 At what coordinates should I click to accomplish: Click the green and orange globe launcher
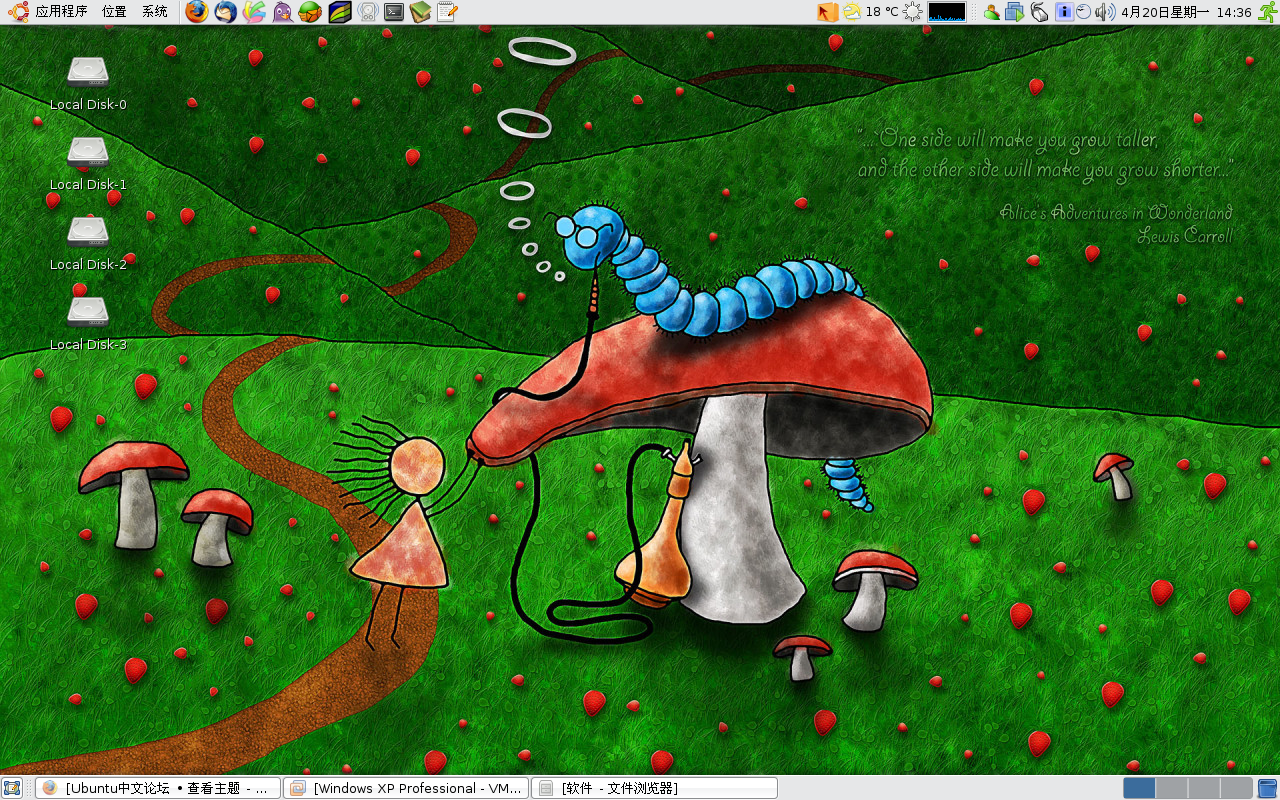(x=311, y=12)
